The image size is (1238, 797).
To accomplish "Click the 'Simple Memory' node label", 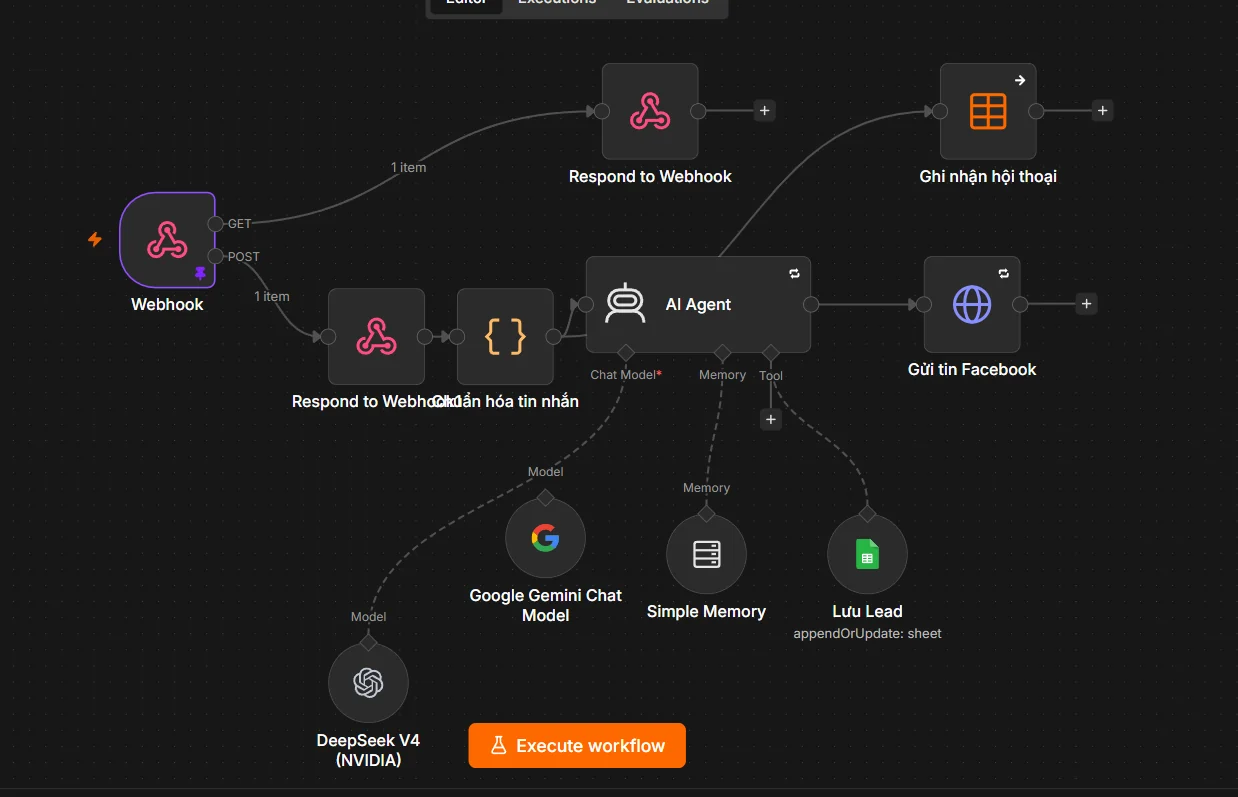I will coord(706,611).
